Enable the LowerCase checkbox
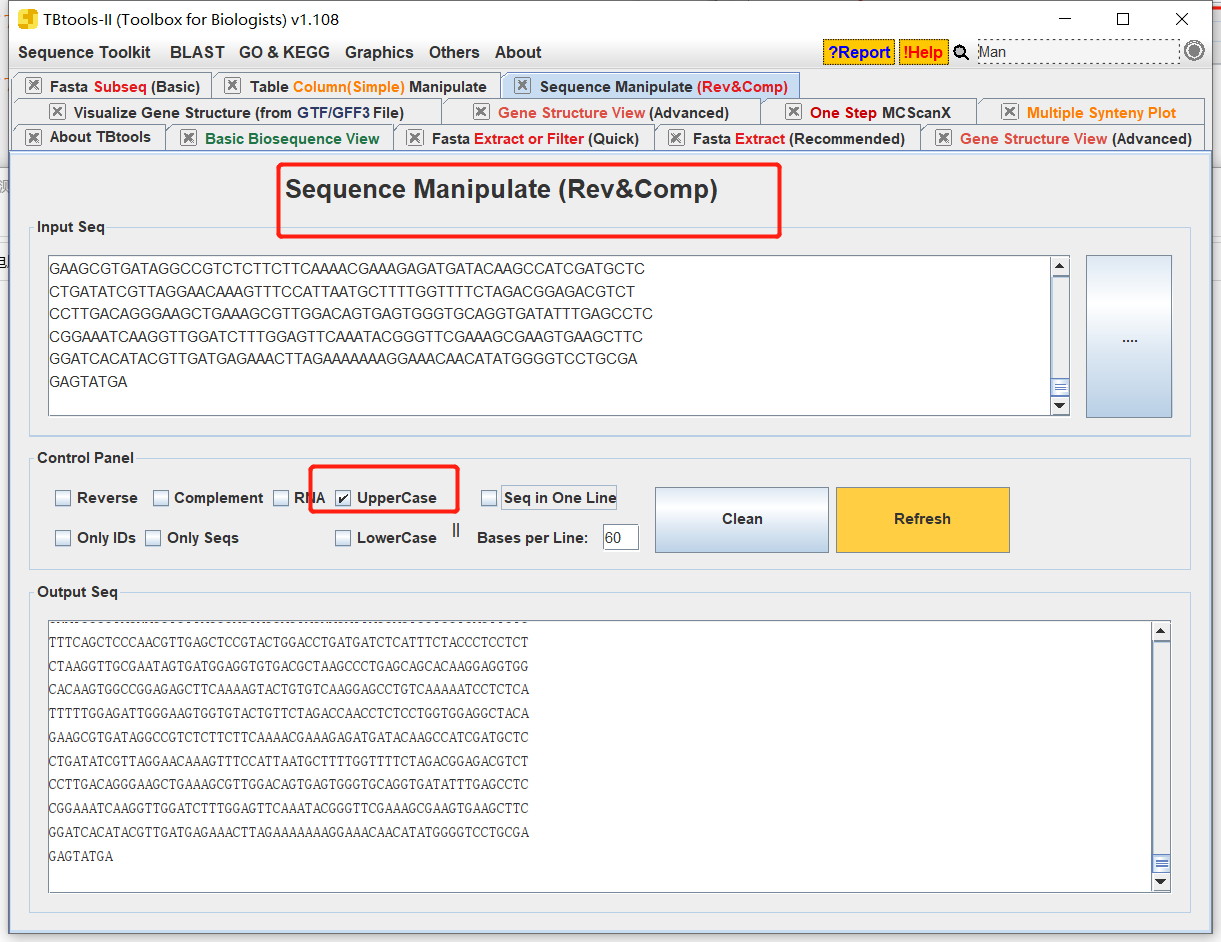The width and height of the screenshot is (1221, 942). point(343,538)
